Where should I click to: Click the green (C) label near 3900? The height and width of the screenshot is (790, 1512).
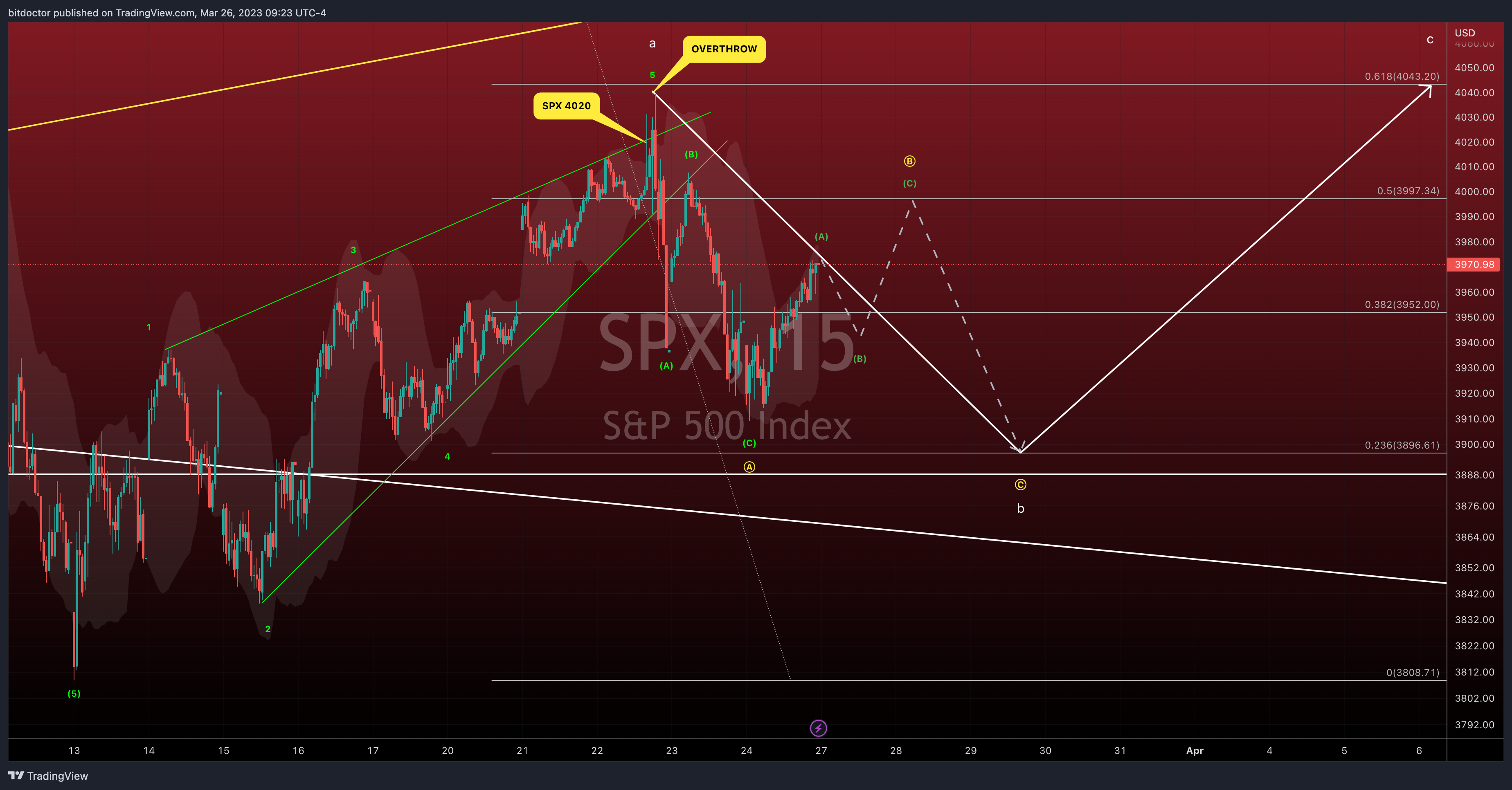[x=749, y=443]
